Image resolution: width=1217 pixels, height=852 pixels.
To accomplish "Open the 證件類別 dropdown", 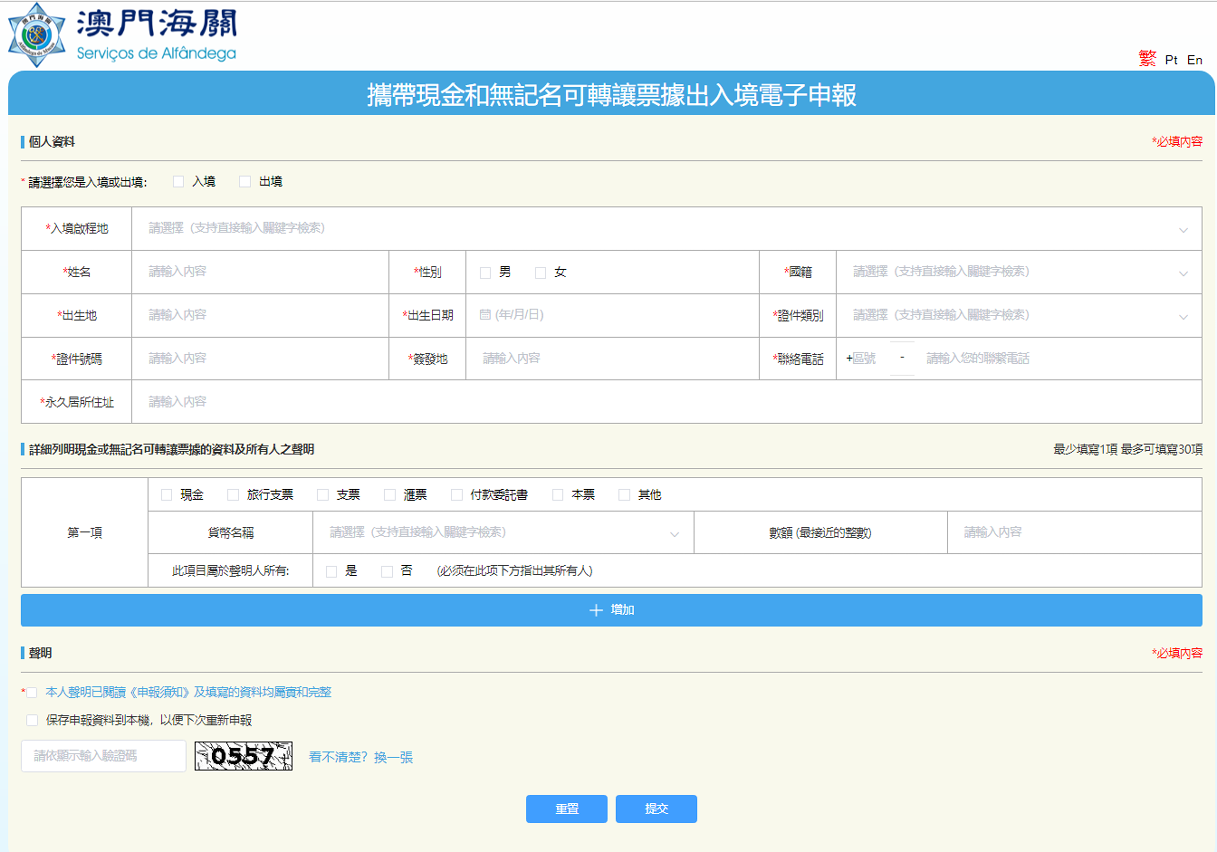I will (1018, 315).
